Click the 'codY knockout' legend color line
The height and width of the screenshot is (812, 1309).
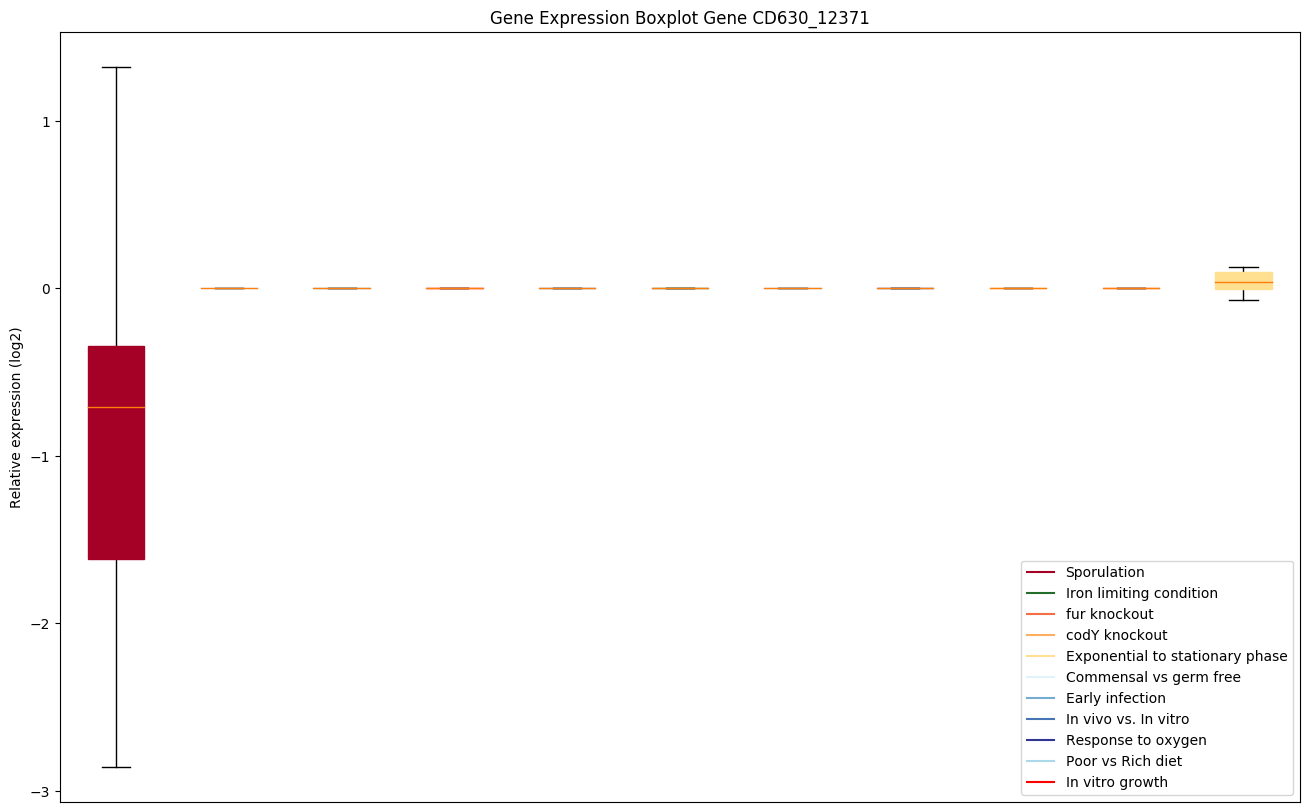coord(1040,636)
